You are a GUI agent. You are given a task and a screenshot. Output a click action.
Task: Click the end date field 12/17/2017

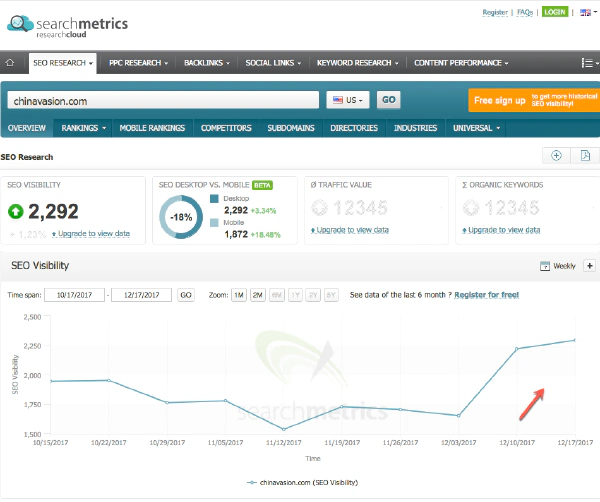[141, 295]
